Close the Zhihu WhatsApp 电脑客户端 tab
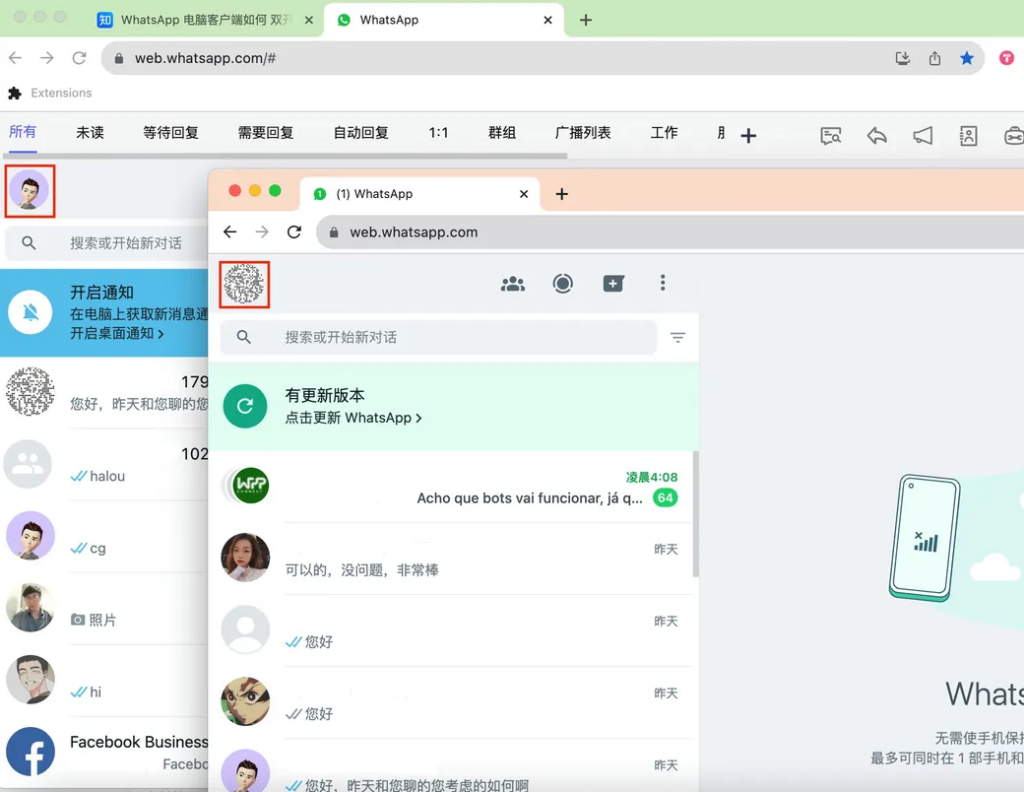 (x=309, y=20)
